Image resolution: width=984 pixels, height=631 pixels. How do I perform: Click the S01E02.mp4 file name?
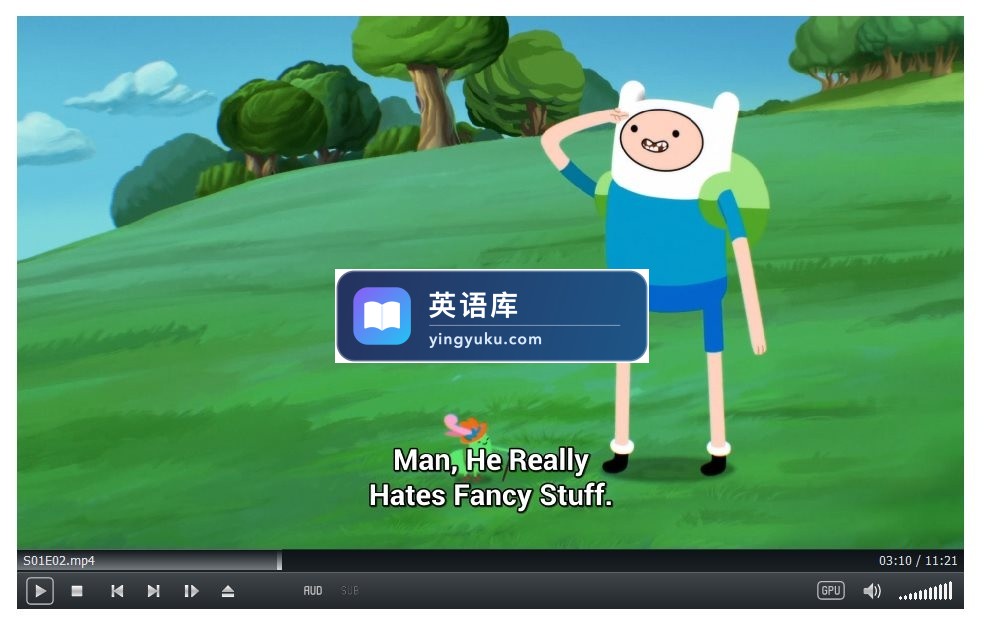coord(59,561)
